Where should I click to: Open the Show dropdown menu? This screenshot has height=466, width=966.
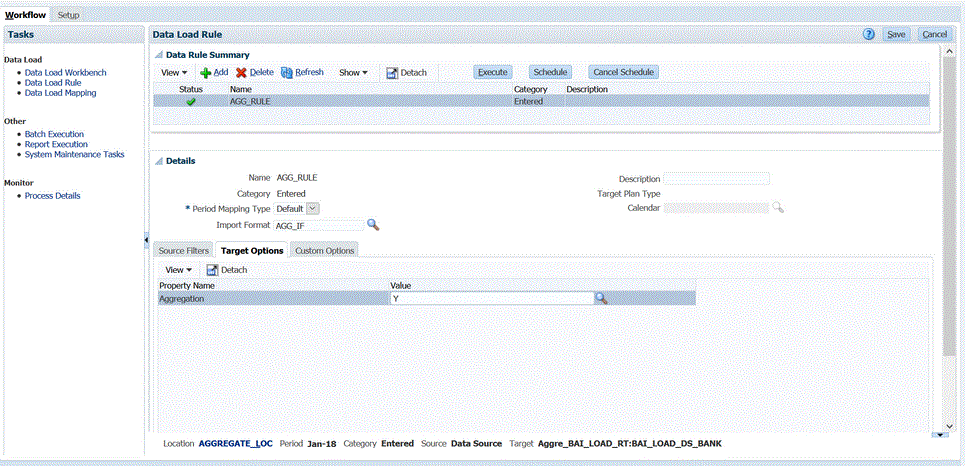click(353, 73)
